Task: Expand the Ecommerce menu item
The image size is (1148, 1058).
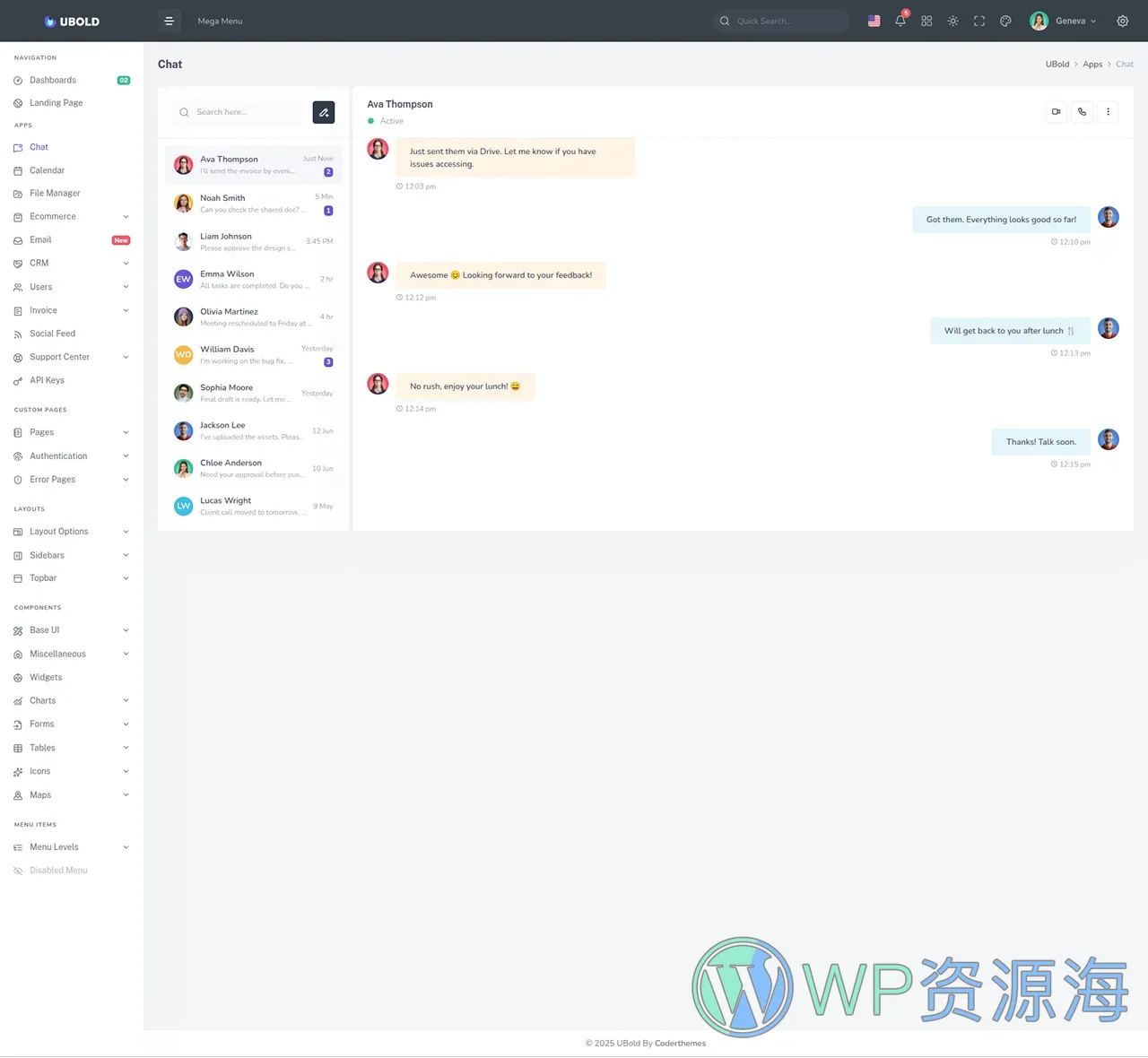Action: (51, 216)
